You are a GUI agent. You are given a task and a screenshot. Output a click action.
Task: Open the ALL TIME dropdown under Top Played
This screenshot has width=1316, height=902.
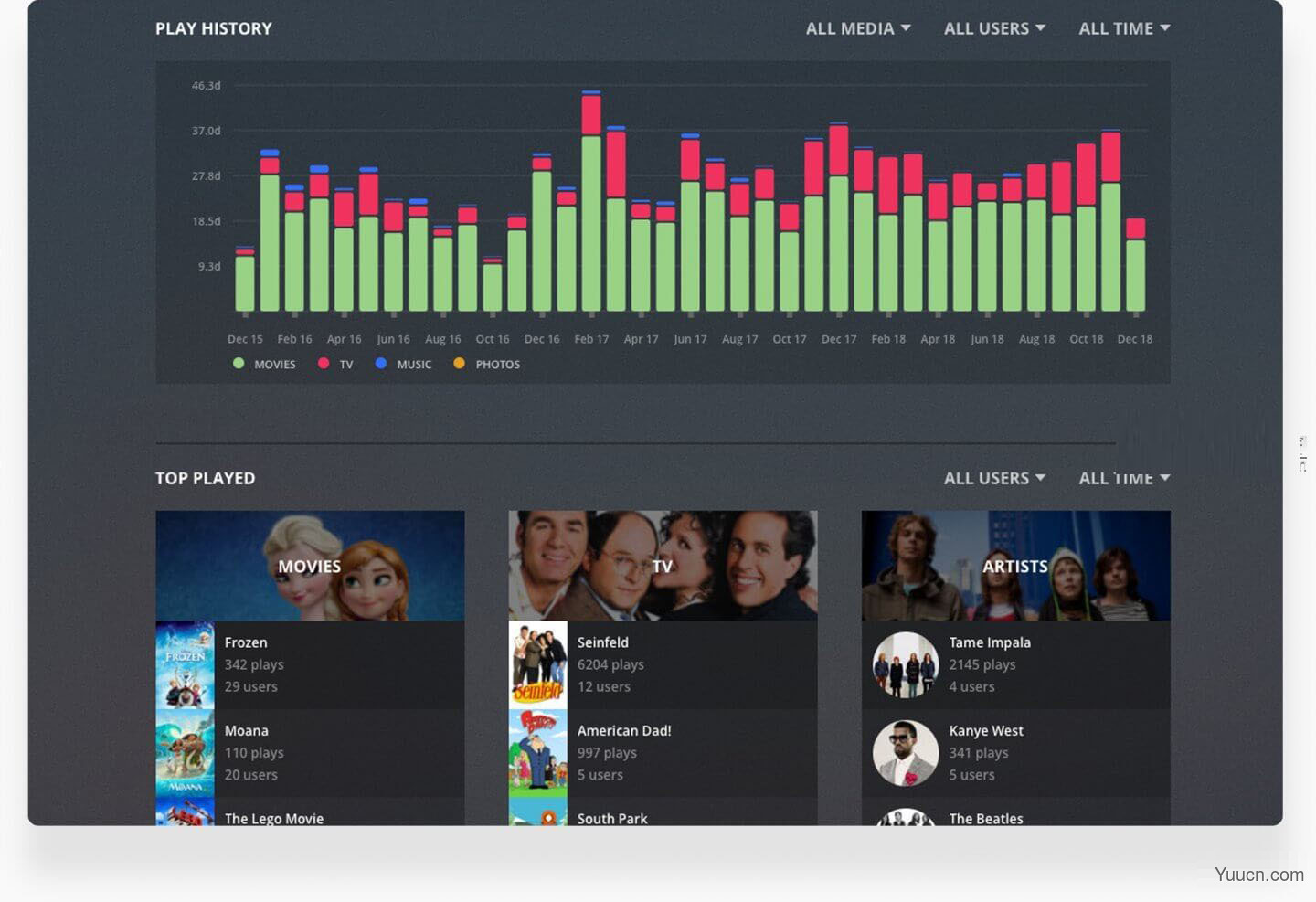pos(1124,477)
